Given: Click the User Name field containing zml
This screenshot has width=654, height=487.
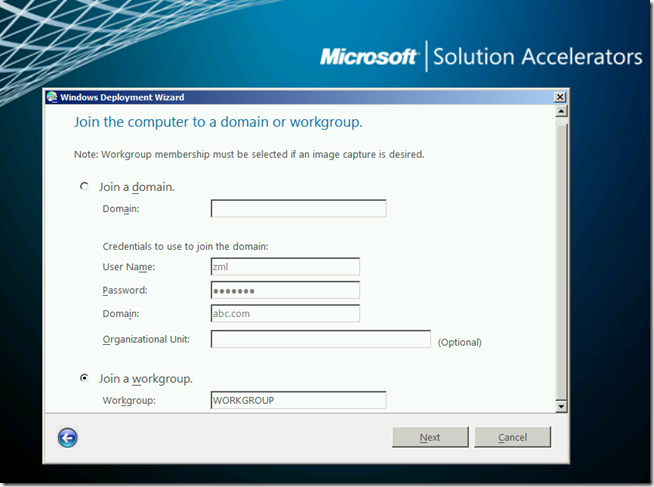Looking at the screenshot, I should point(285,267).
